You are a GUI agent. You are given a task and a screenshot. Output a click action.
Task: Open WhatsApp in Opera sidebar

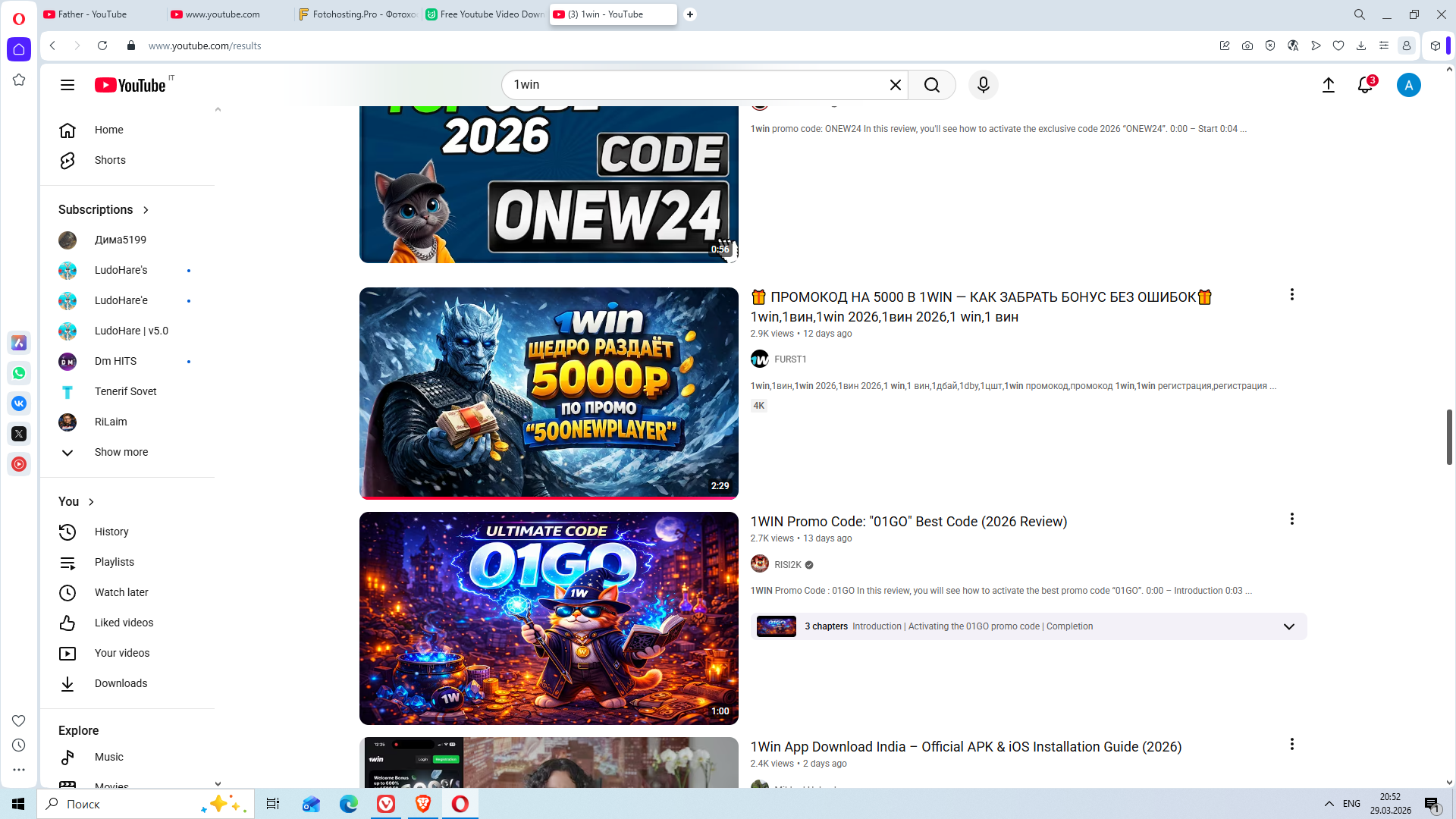click(19, 373)
